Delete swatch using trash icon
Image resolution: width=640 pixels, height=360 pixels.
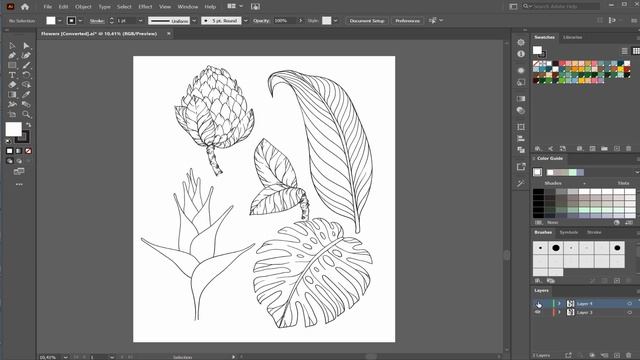629,149
